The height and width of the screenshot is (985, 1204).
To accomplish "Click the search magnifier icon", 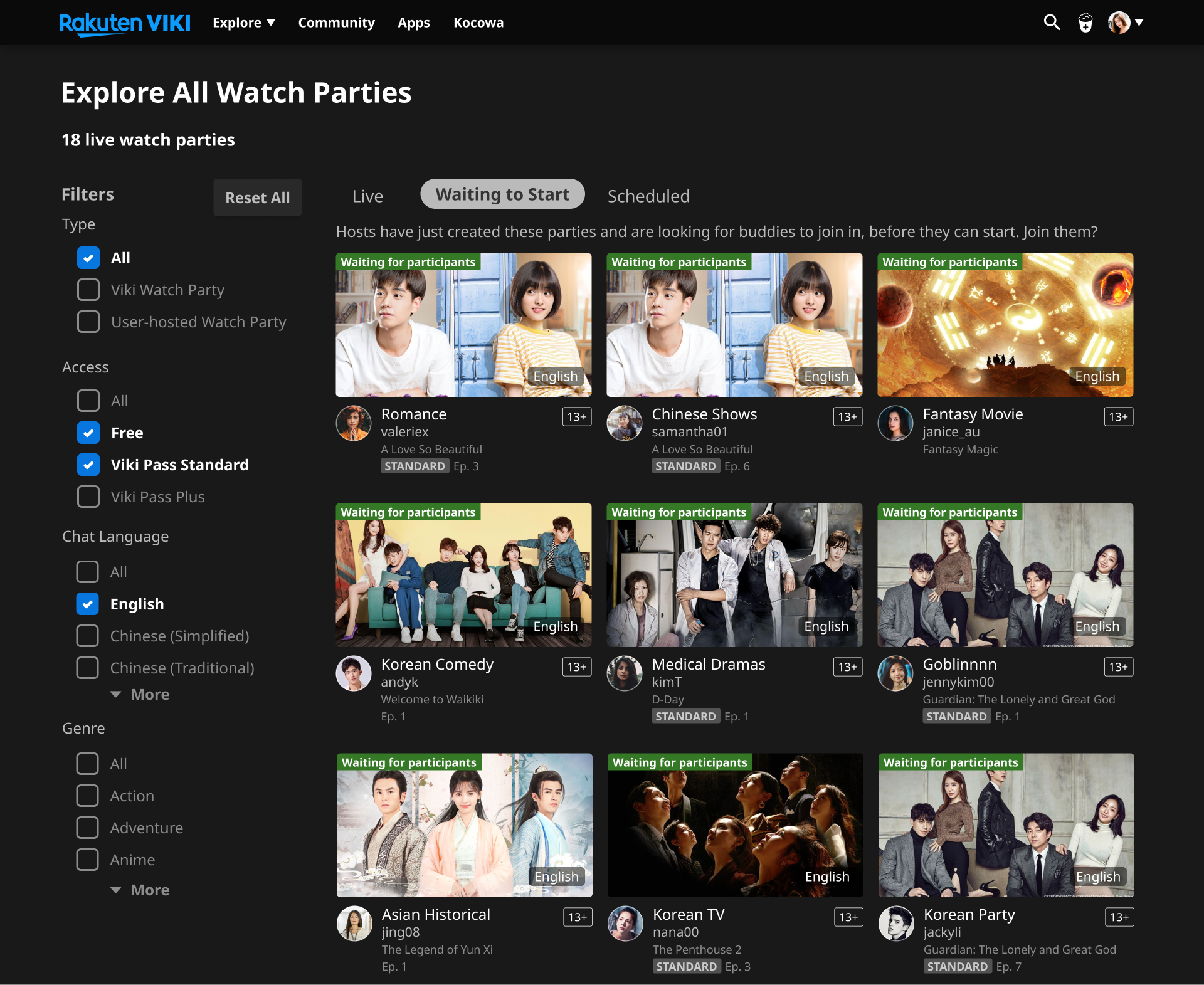I will (1052, 23).
